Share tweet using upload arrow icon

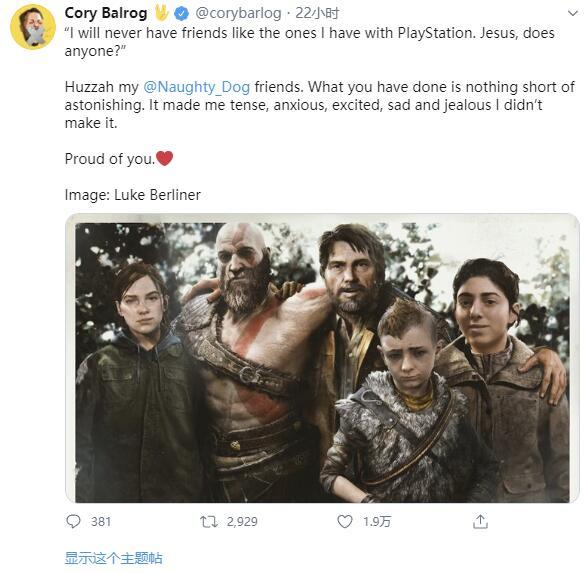pyautogui.click(x=480, y=521)
